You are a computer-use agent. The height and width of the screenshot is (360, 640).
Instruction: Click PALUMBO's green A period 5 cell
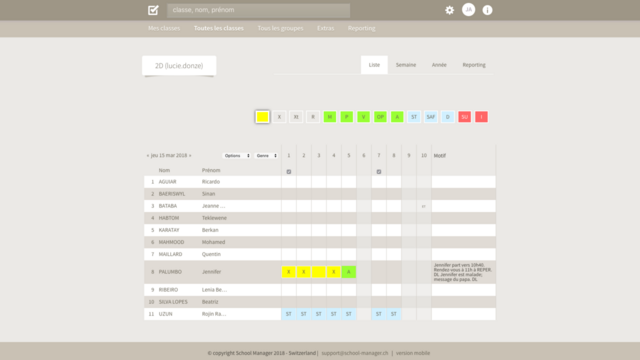[349, 272]
